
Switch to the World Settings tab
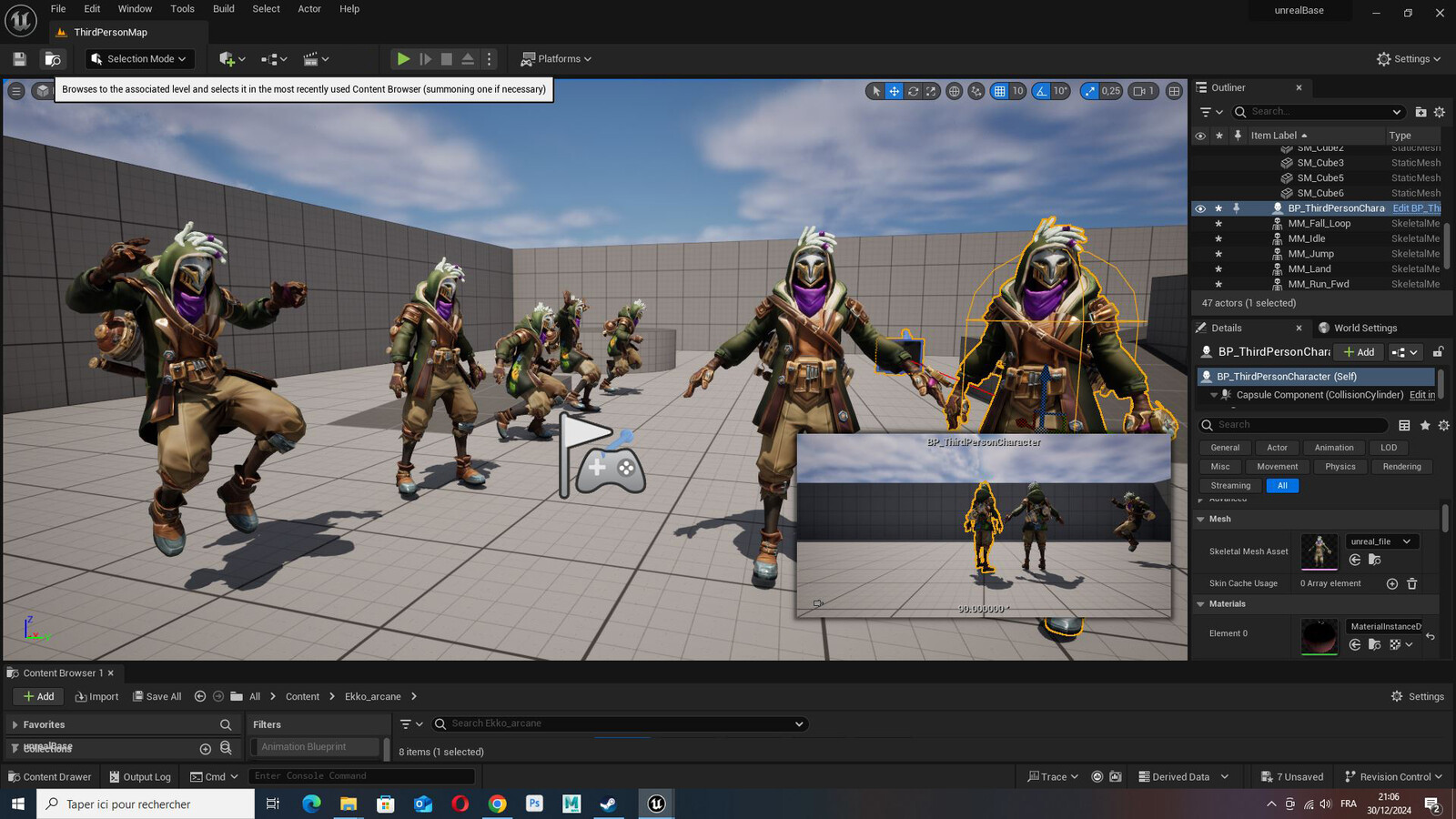click(1358, 329)
